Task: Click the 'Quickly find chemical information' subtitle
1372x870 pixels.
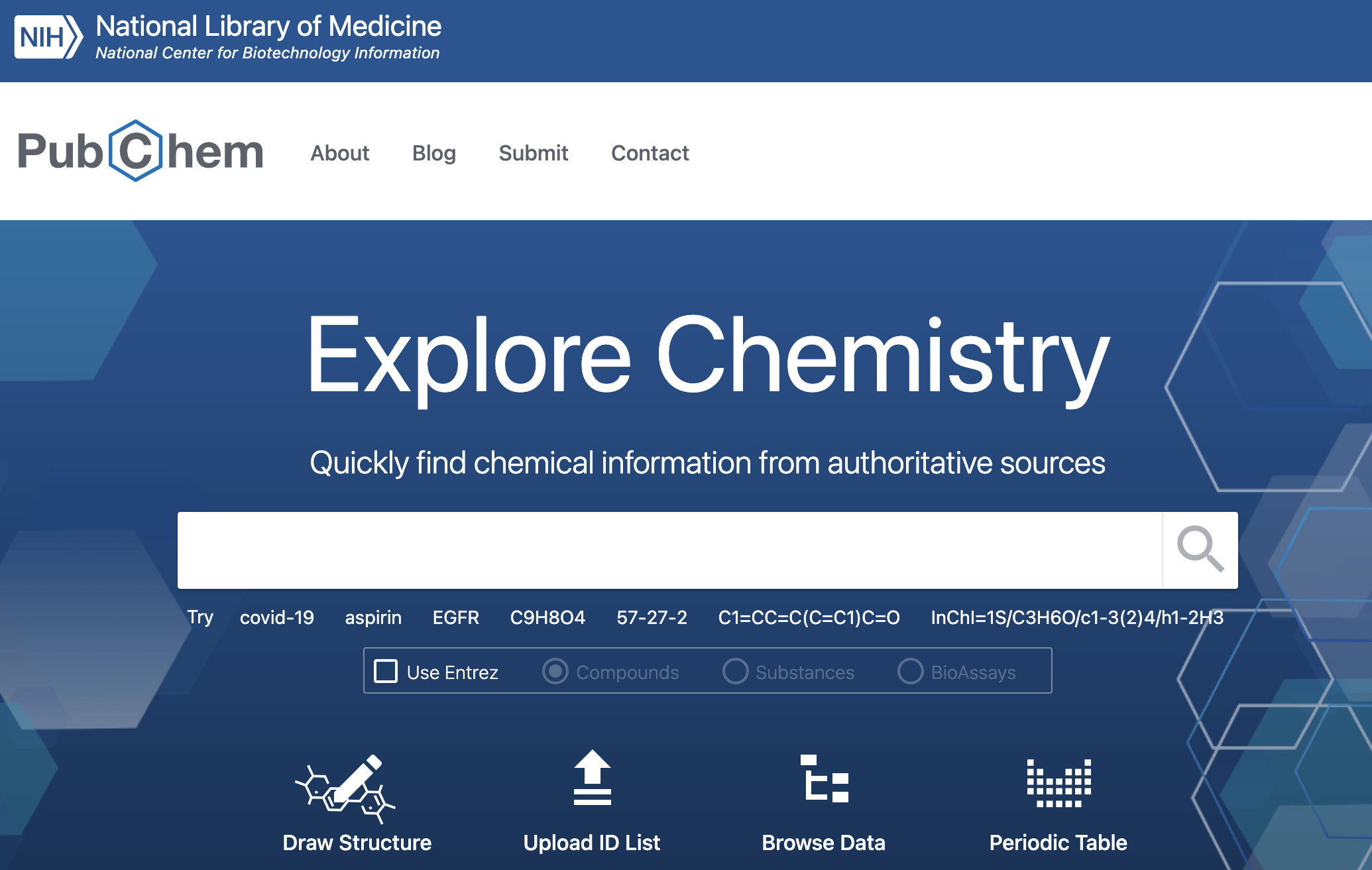Action: click(708, 462)
